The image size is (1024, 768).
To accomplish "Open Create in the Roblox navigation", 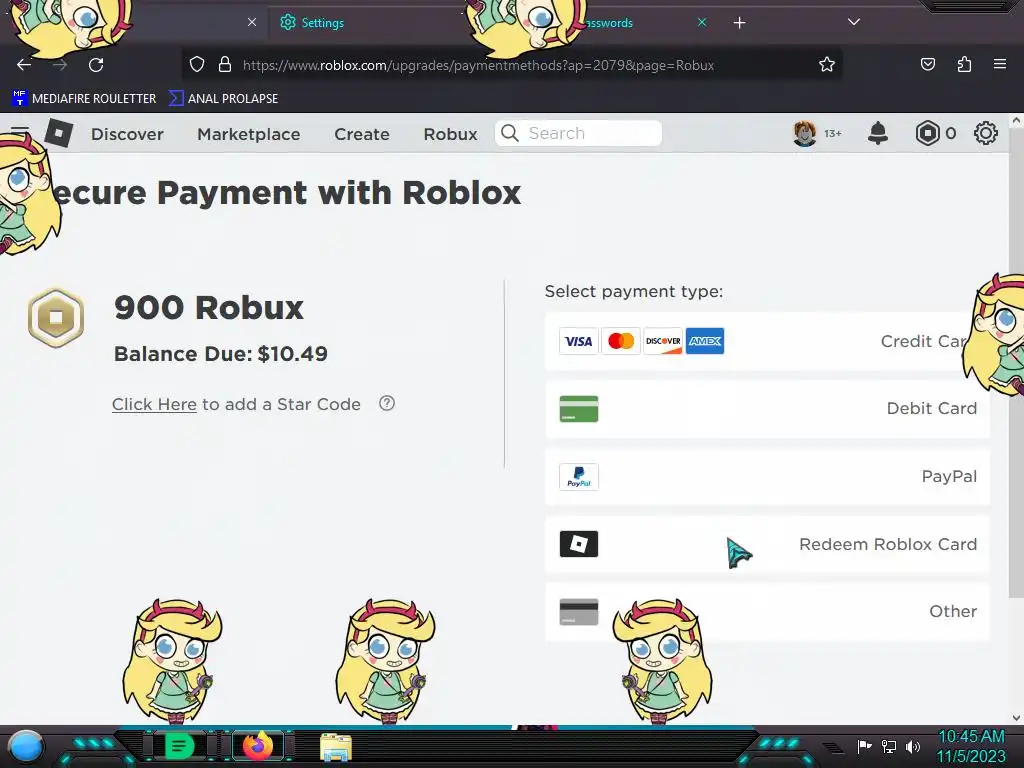I will 362,134.
